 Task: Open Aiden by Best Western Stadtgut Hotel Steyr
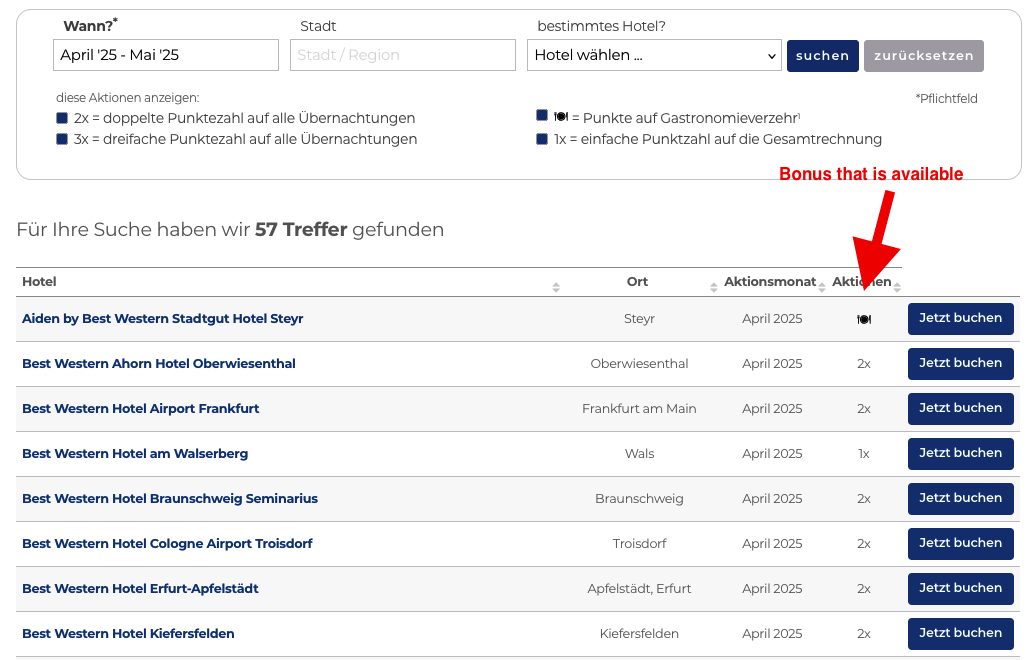pos(162,319)
